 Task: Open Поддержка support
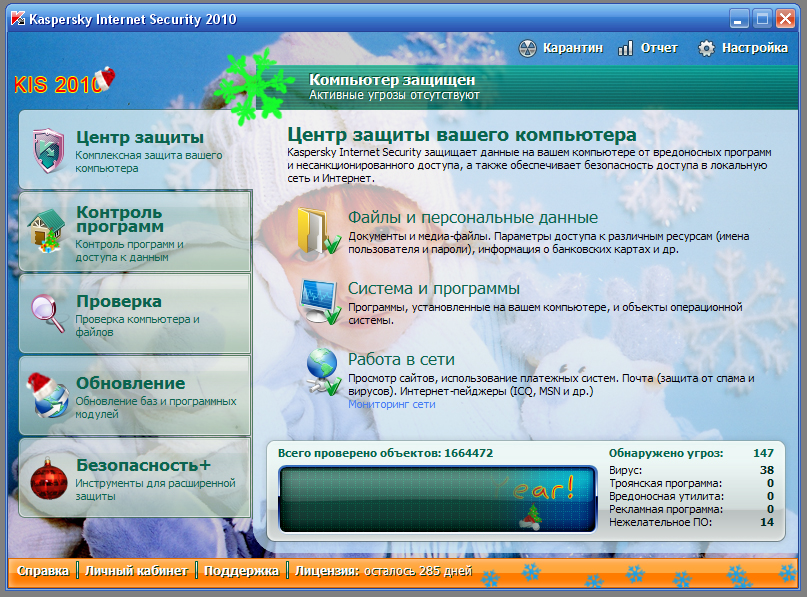pyautogui.click(x=241, y=571)
